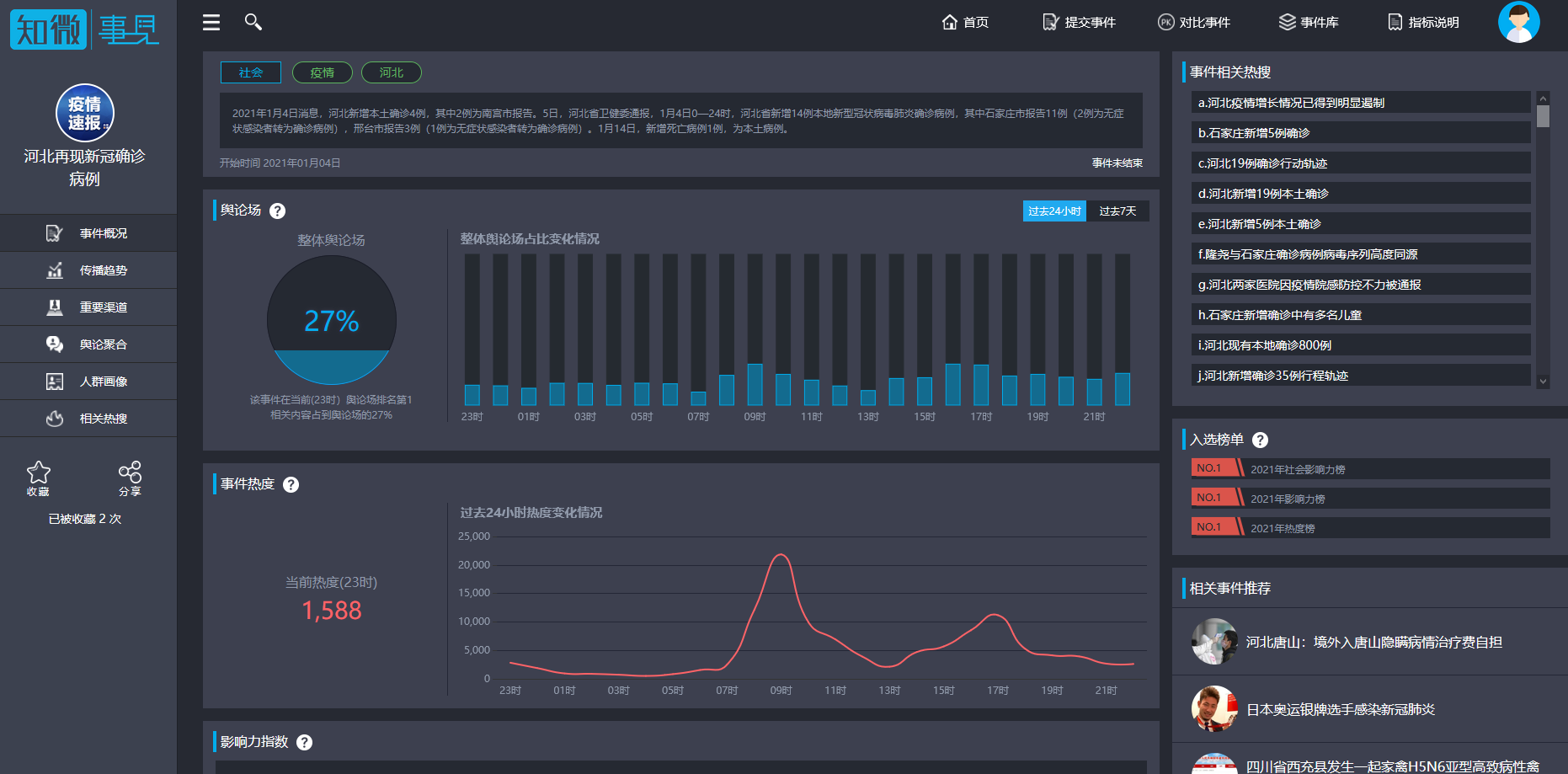1568x774 pixels.
Task: Click the 知微事见 logo
Action: pyautogui.click(x=84, y=29)
